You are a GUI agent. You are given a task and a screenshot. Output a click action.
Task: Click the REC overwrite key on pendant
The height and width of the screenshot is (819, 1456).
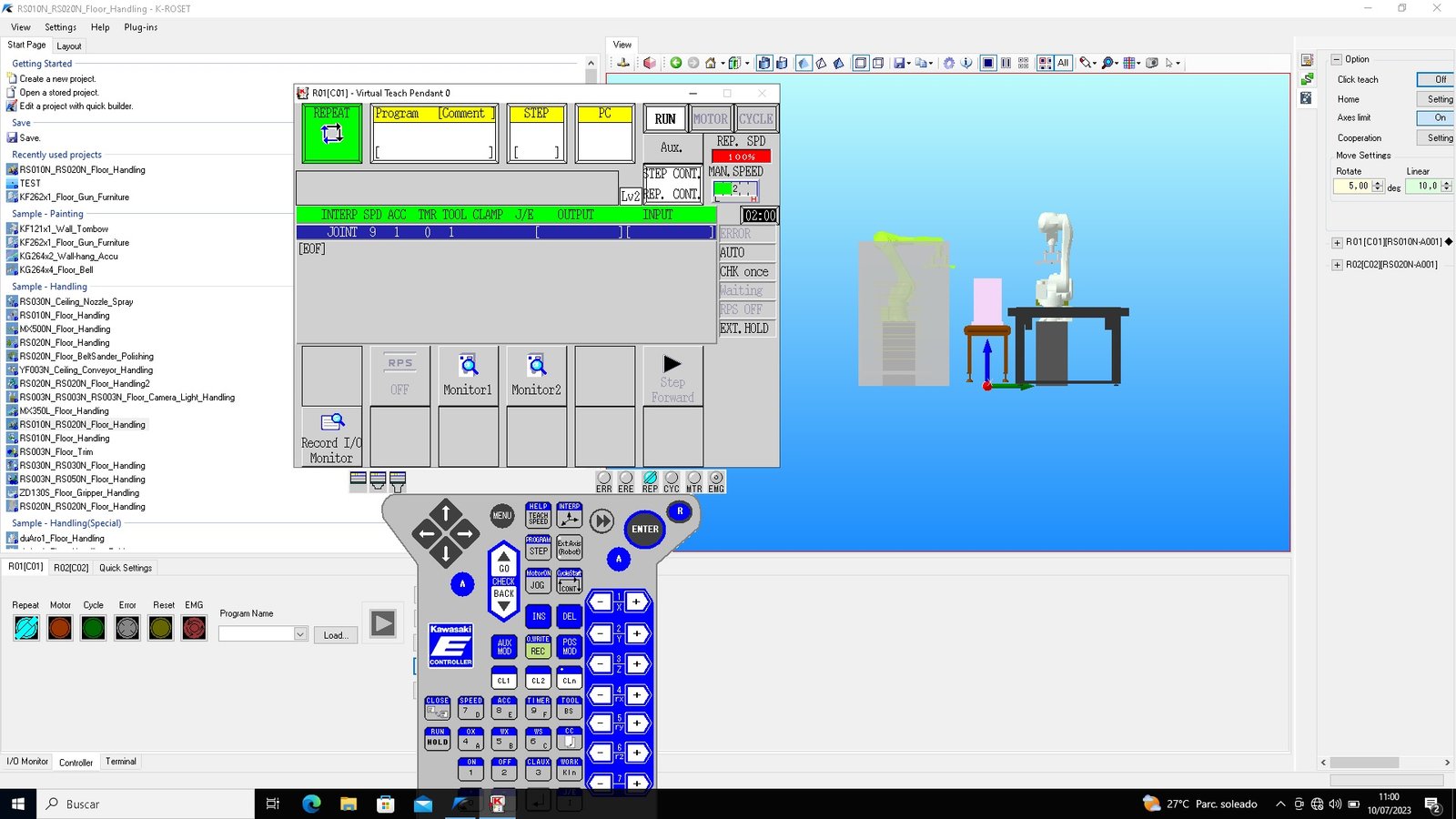539,646
